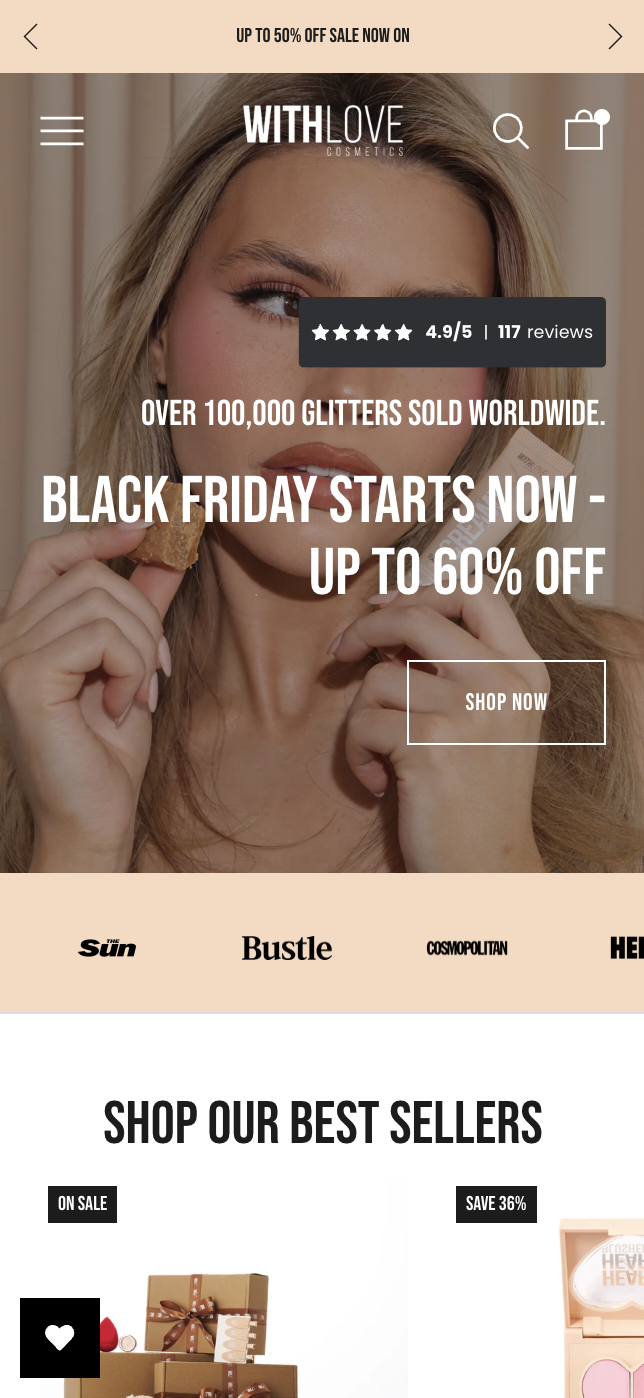Screen dimensions: 644x1398
Task: Click the Black Friday headline text
Action: pyautogui.click(x=323, y=537)
